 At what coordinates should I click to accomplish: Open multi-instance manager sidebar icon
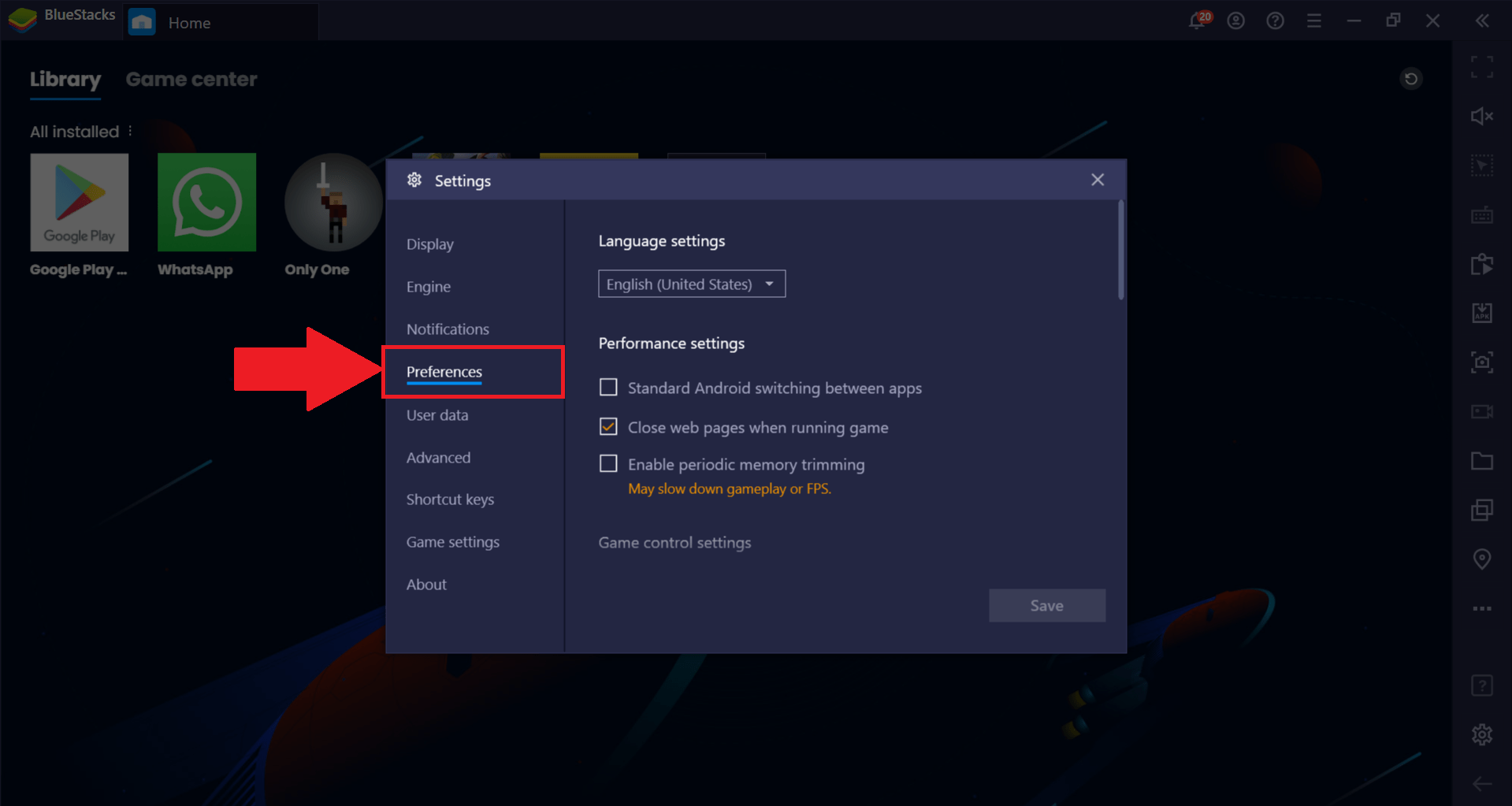[x=1482, y=510]
